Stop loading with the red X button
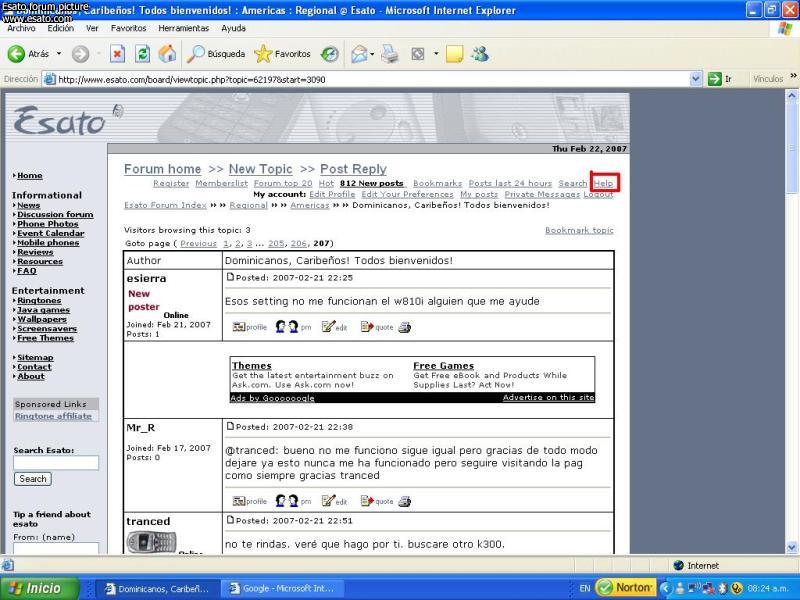This screenshot has width=800, height=600. pos(117,54)
